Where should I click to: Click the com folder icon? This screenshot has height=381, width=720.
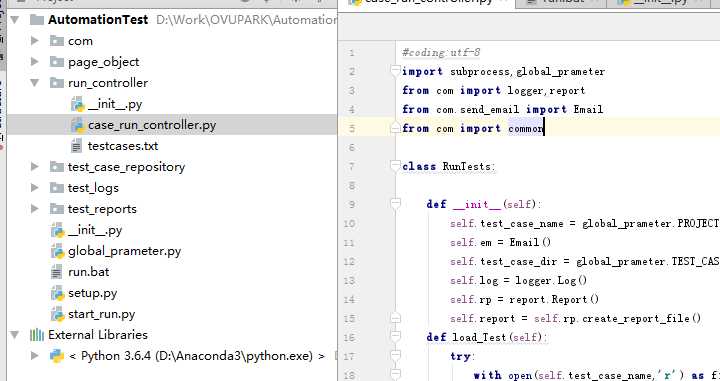pyautogui.click(x=56, y=41)
